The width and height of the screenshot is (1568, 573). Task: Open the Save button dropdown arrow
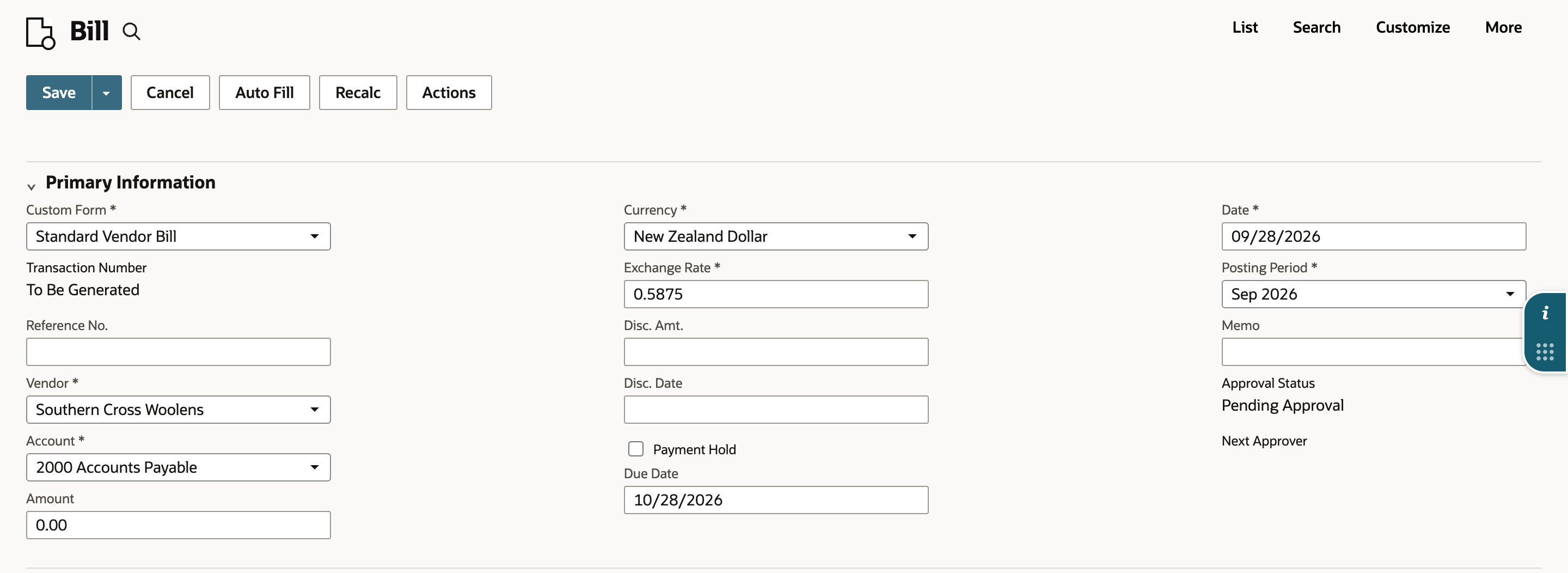[x=107, y=93]
